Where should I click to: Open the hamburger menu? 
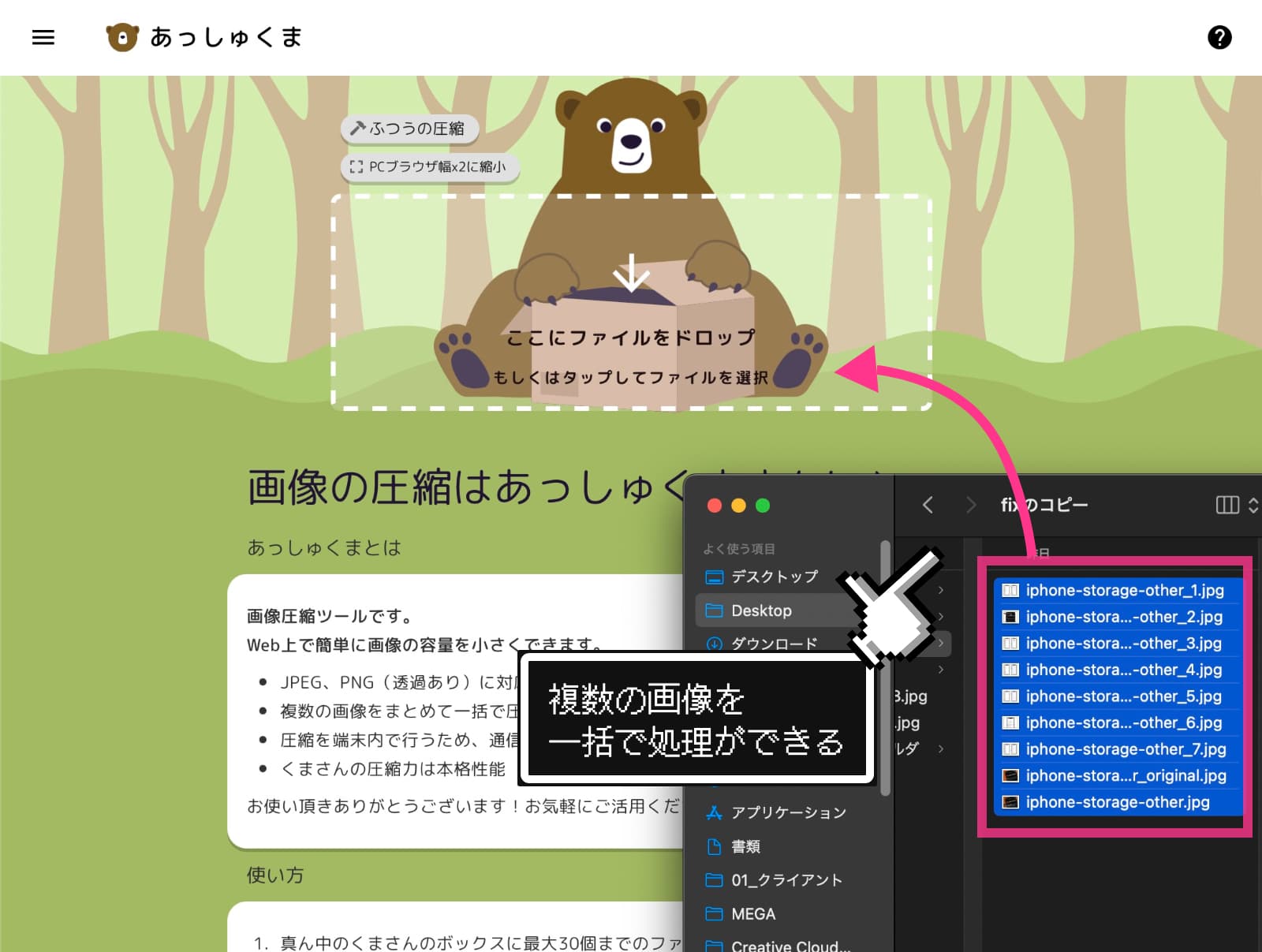coord(43,37)
